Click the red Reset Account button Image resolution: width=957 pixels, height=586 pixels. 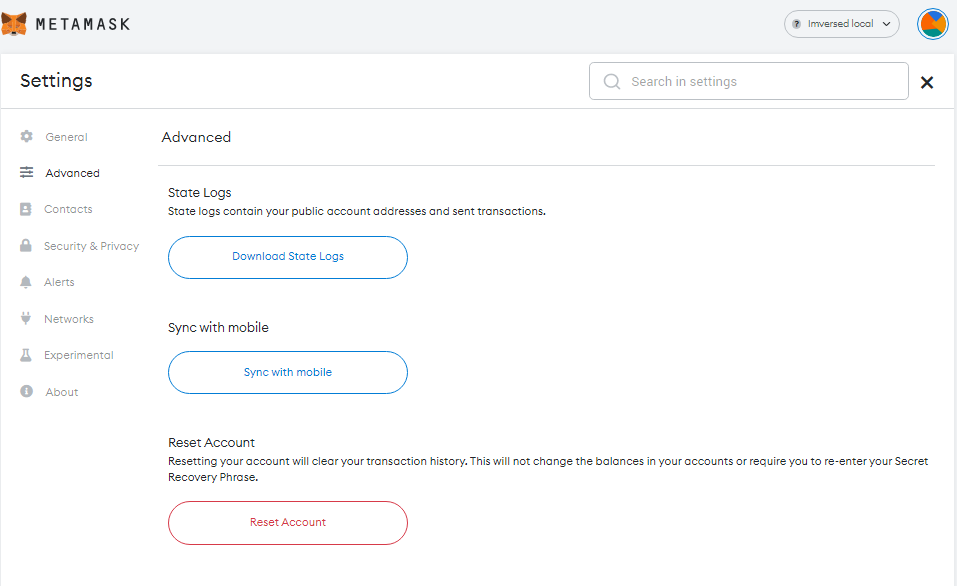tap(287, 523)
